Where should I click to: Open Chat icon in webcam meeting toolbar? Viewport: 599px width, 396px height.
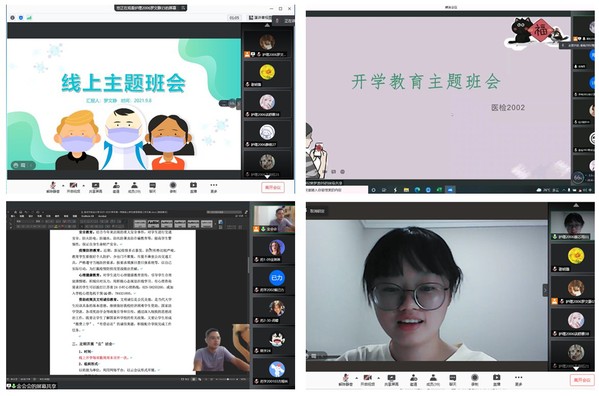tap(453, 380)
